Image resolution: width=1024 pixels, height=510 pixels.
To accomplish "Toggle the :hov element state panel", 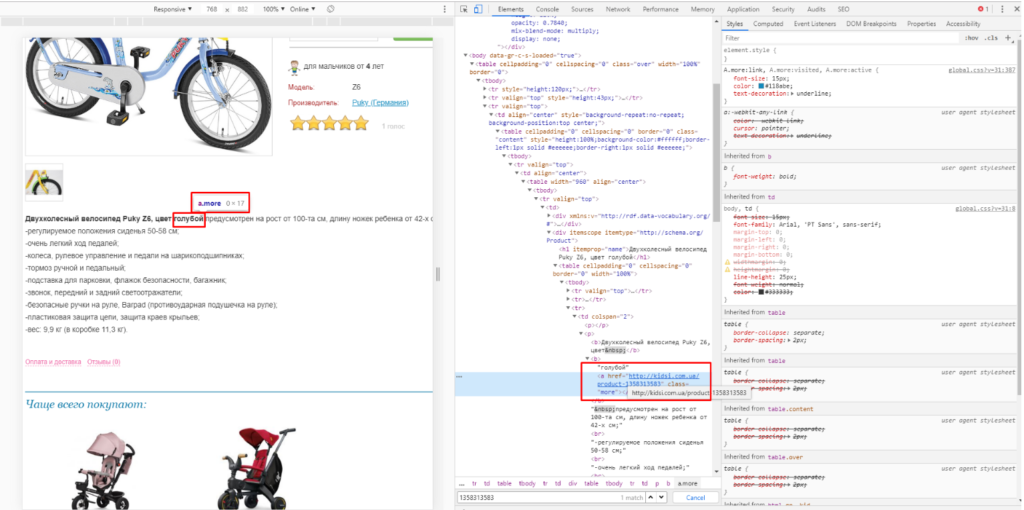I will tap(970, 38).
